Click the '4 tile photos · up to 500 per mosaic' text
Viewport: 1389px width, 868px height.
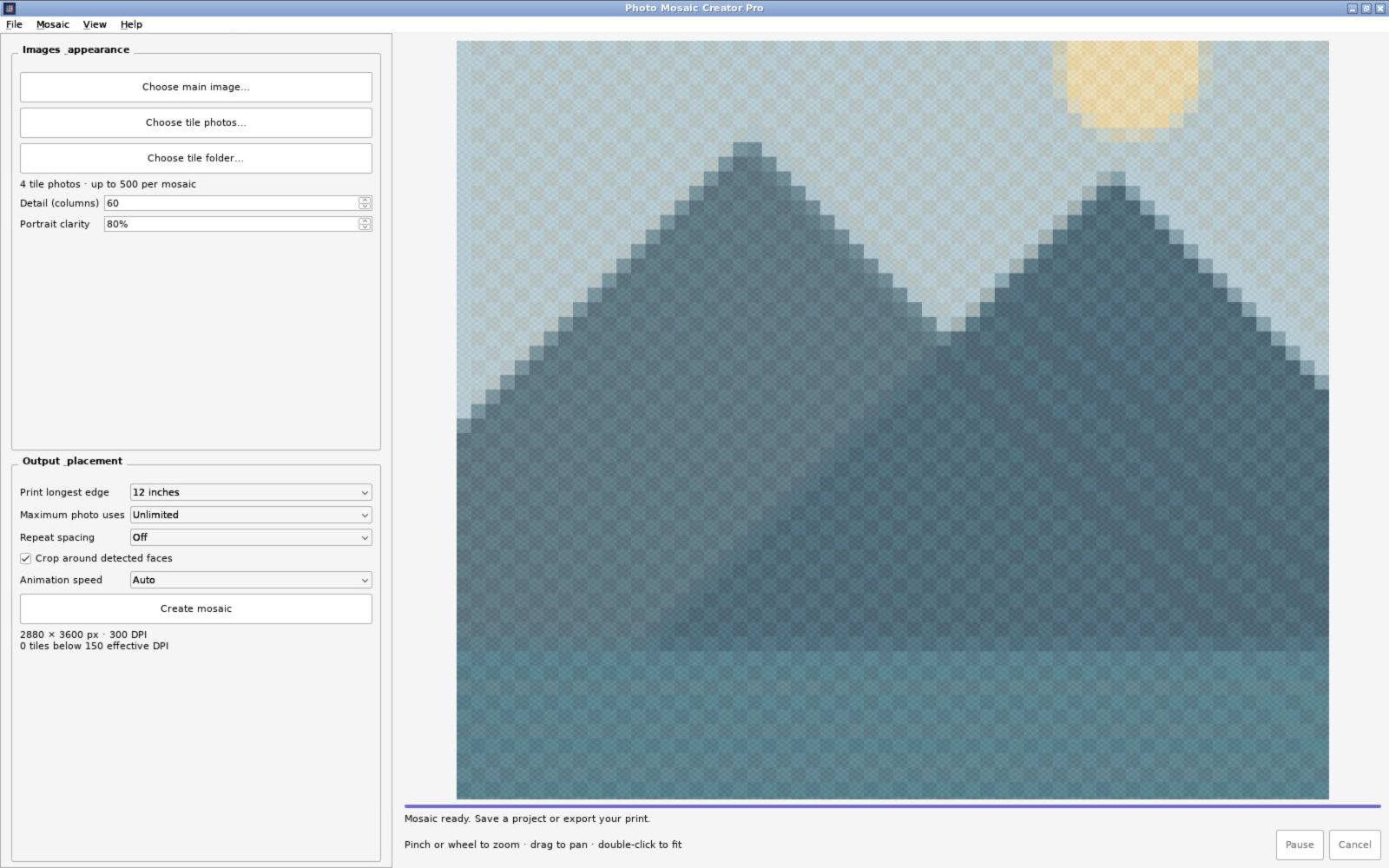coord(108,184)
